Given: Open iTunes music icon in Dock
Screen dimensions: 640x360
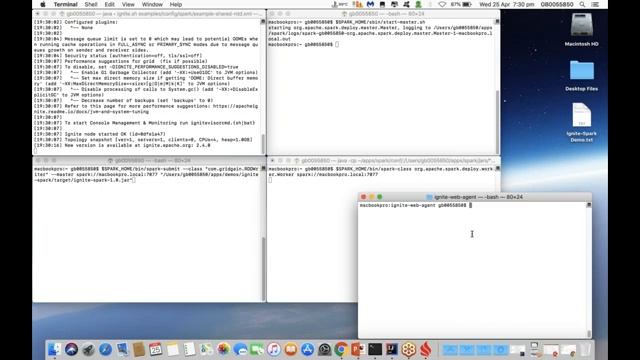Looking at the screenshot, I should click(274, 349).
